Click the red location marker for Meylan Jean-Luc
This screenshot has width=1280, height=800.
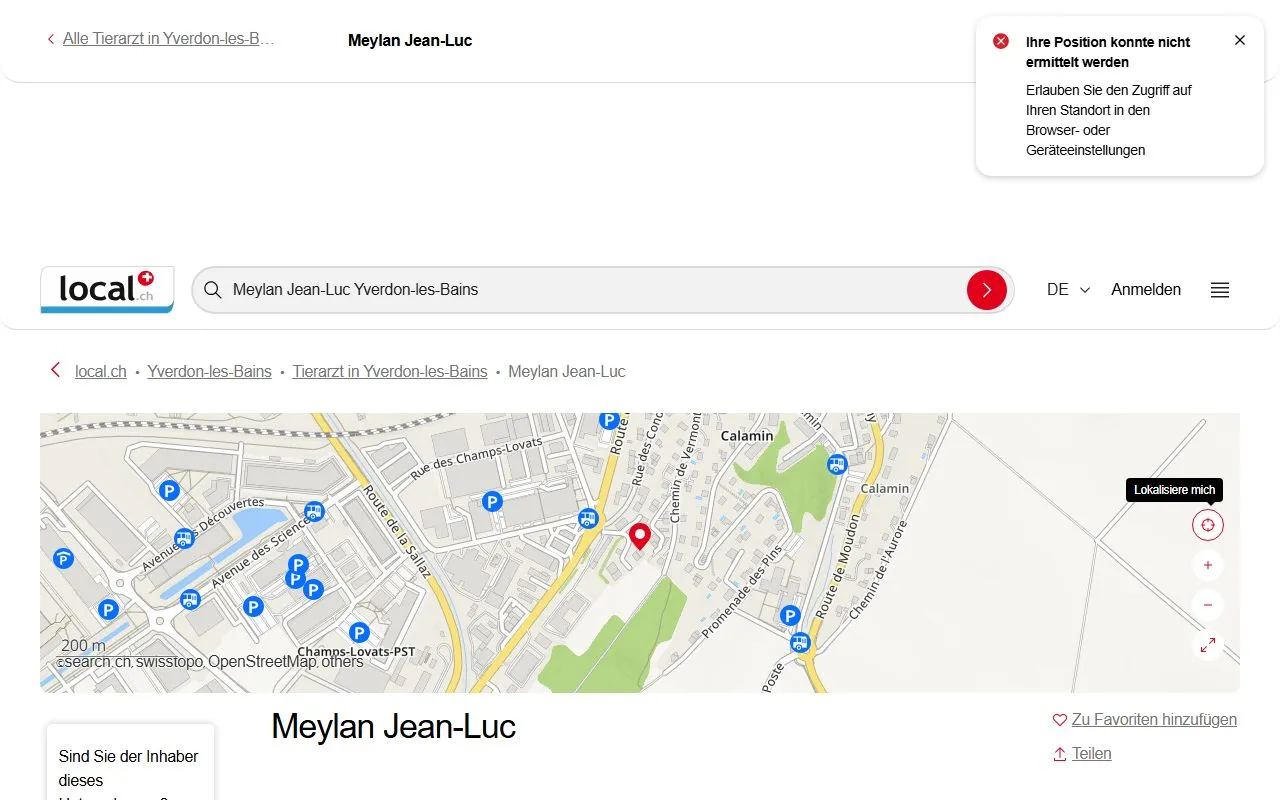pyautogui.click(x=640, y=536)
